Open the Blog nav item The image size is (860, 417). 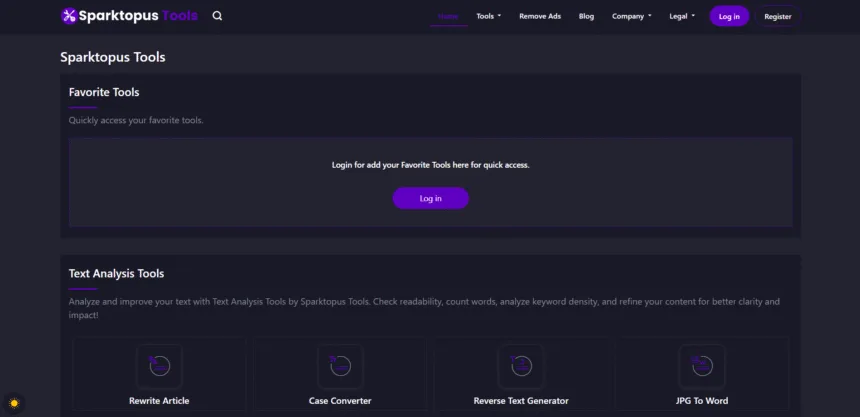click(586, 16)
